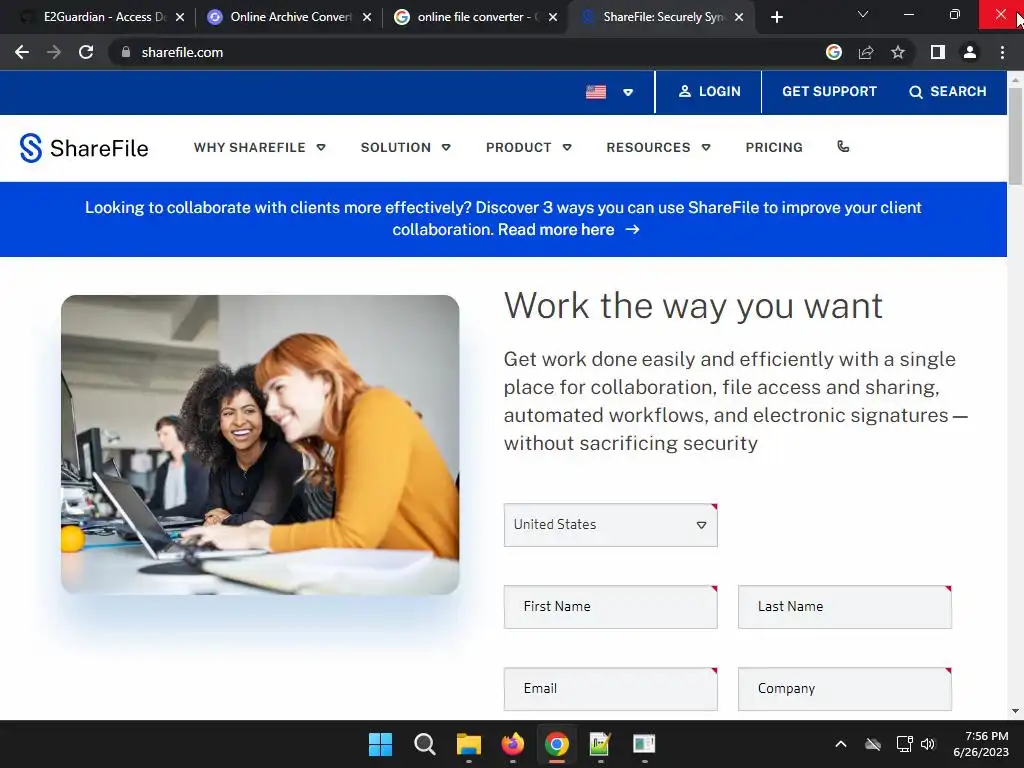Click the page vertical scrollbar

(x=1015, y=136)
